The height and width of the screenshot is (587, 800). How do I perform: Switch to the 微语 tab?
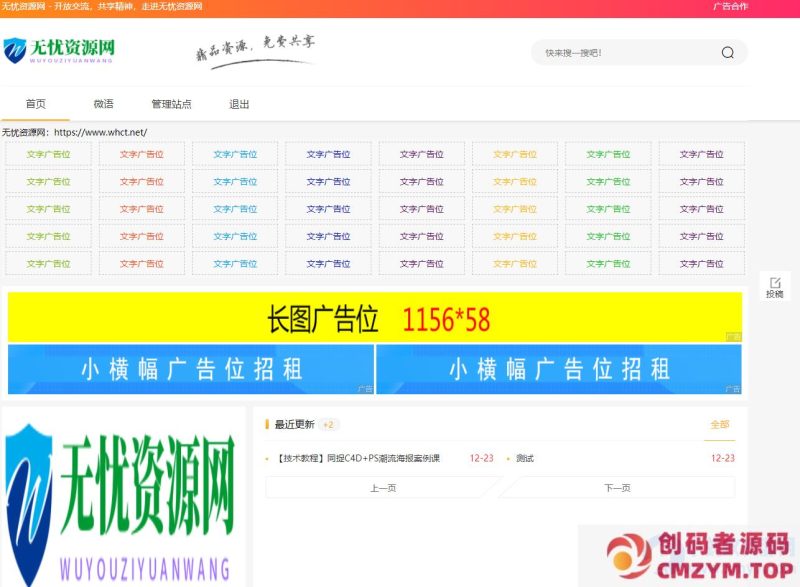point(104,103)
